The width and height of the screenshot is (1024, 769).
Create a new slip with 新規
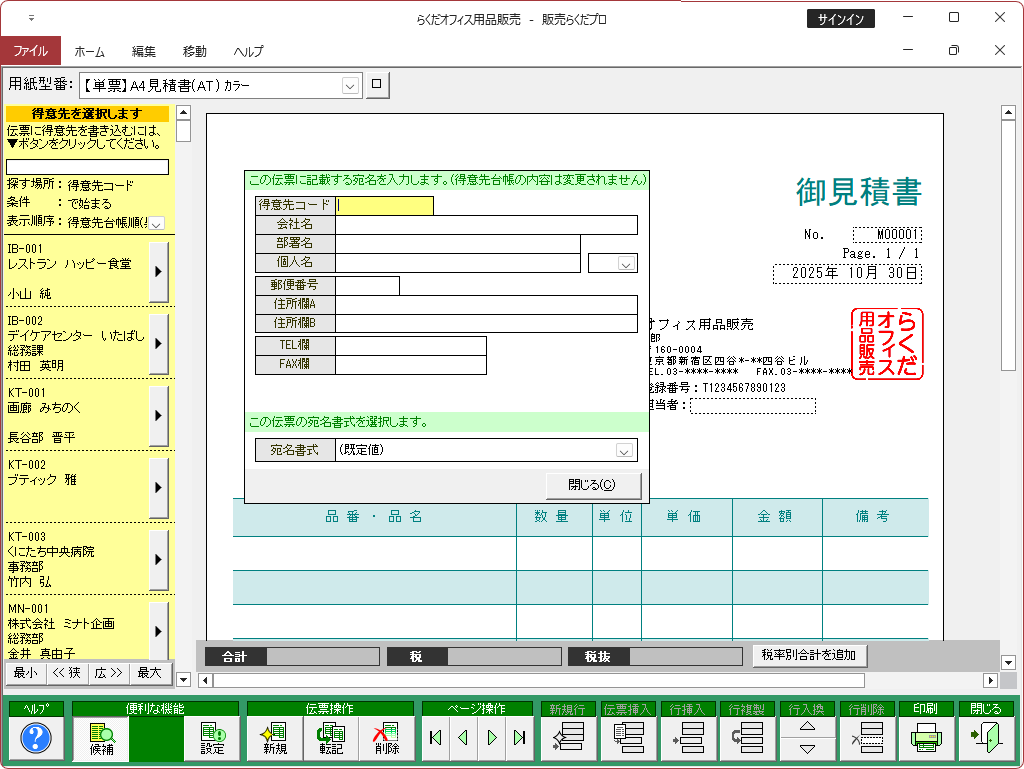tap(274, 738)
